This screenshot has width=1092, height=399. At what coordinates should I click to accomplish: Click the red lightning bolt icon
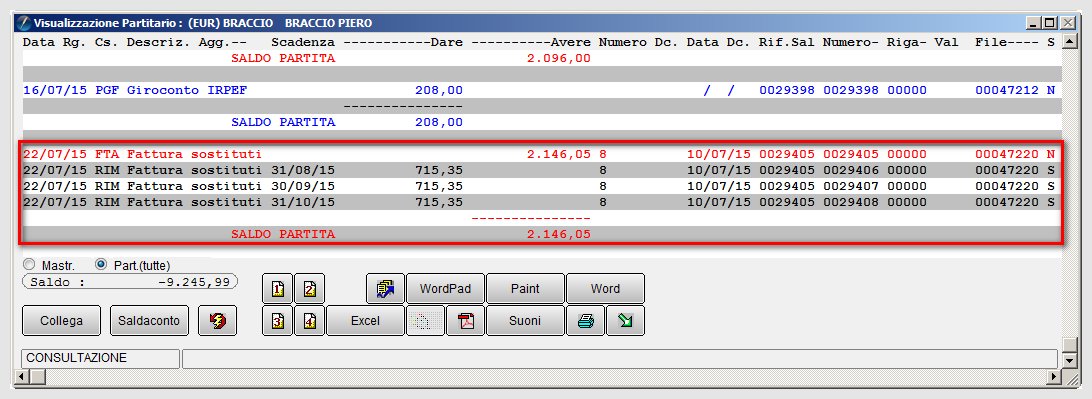217,321
